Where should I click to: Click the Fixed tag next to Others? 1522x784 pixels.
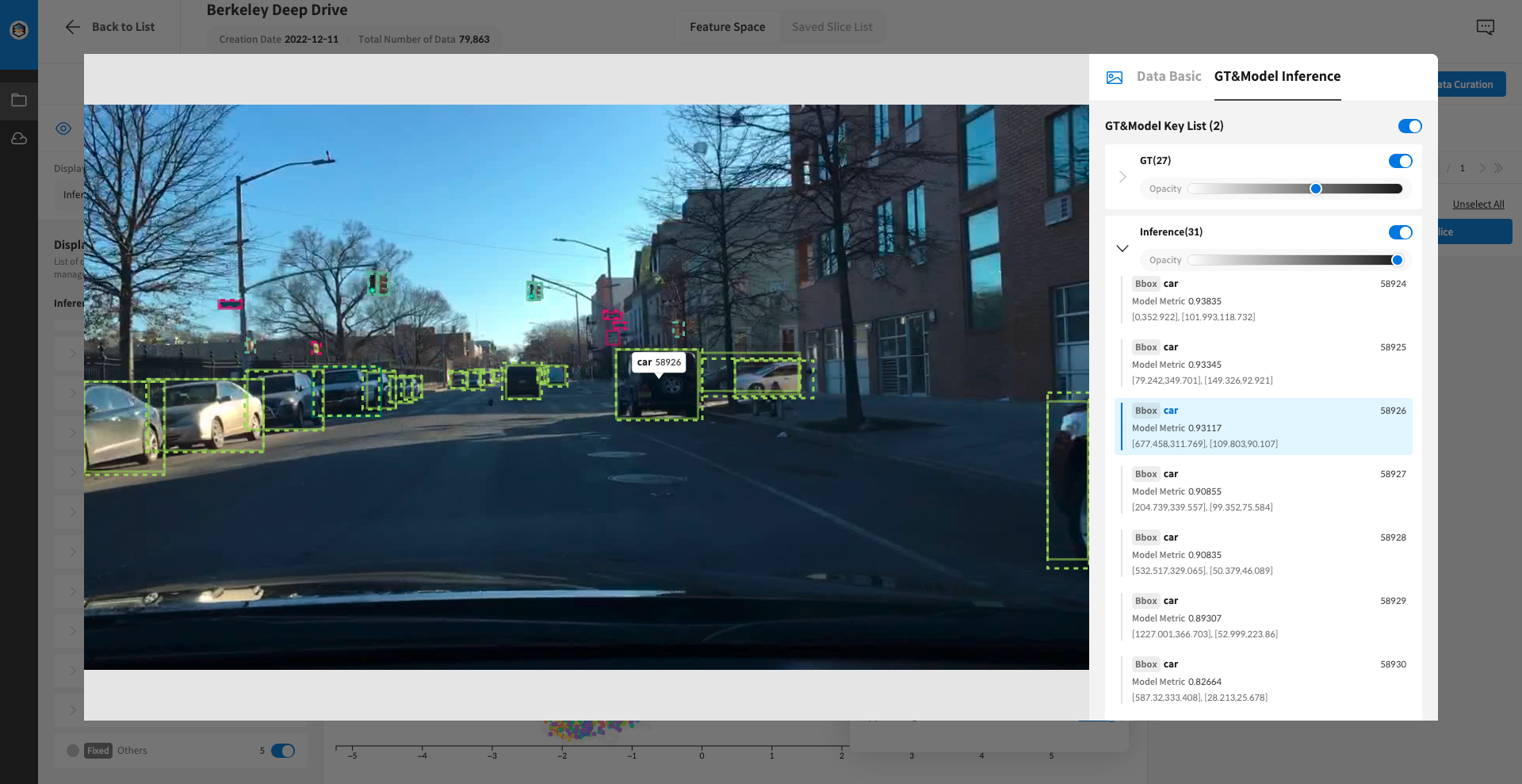(98, 751)
